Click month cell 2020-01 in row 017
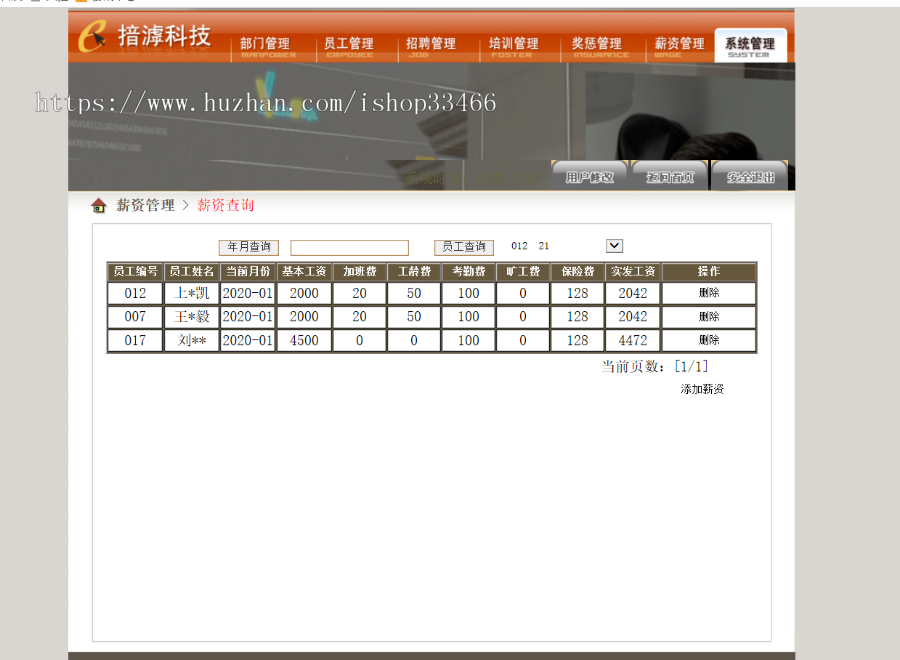Image resolution: width=900 pixels, height=660 pixels. coord(248,340)
